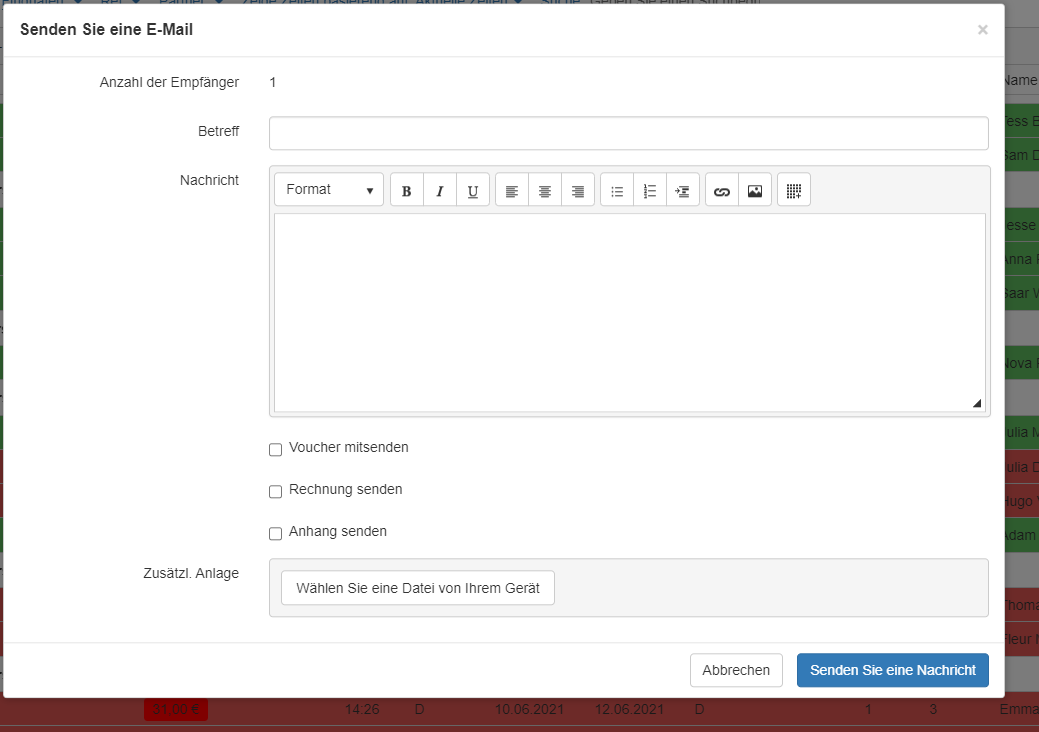Open the Format dropdown
The height and width of the screenshot is (732, 1039).
[x=329, y=189]
